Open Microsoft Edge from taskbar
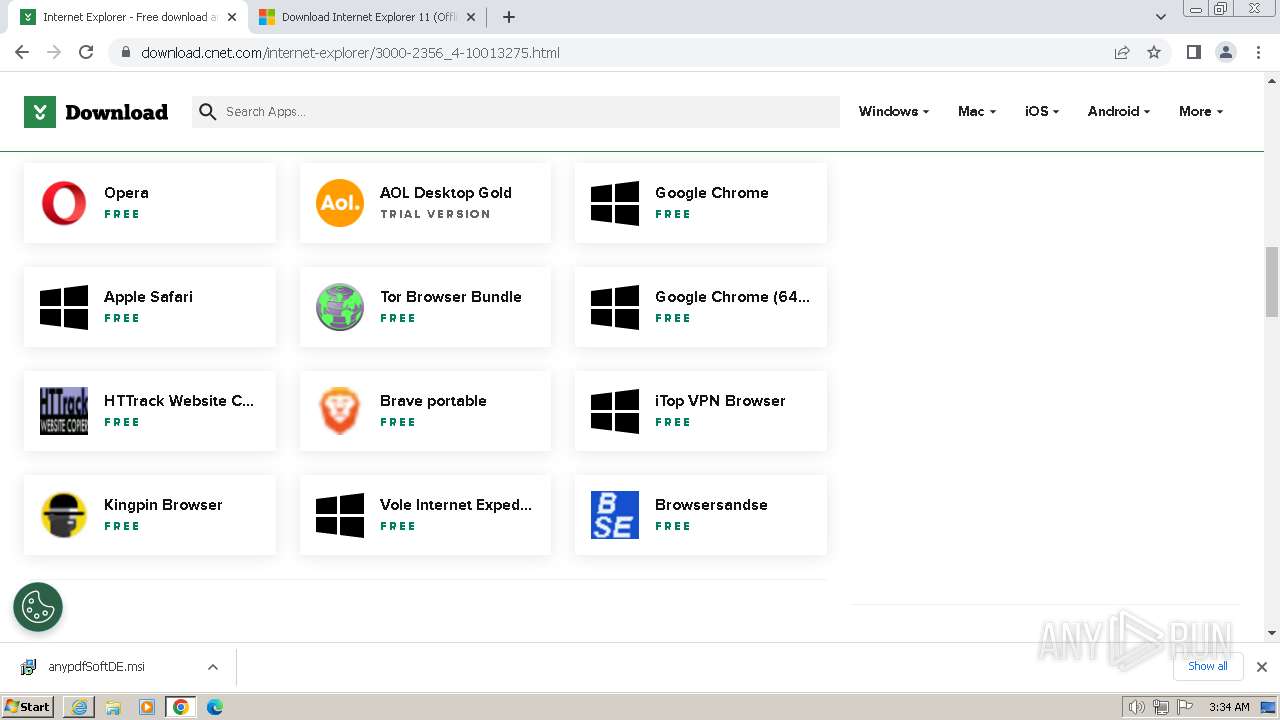The height and width of the screenshot is (720, 1280). pyautogui.click(x=214, y=707)
